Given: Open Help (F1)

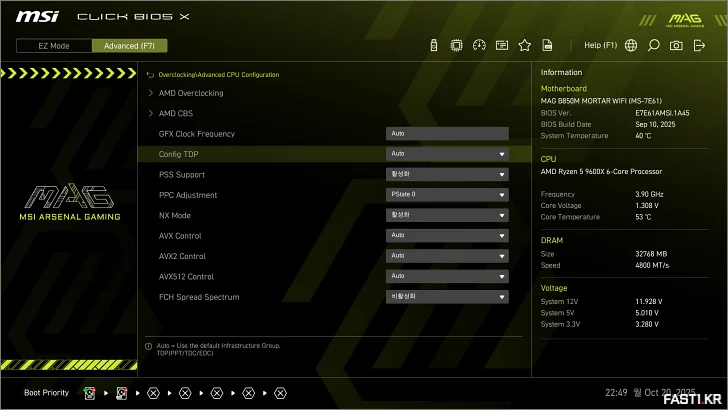Looking at the screenshot, I should (x=600, y=45).
